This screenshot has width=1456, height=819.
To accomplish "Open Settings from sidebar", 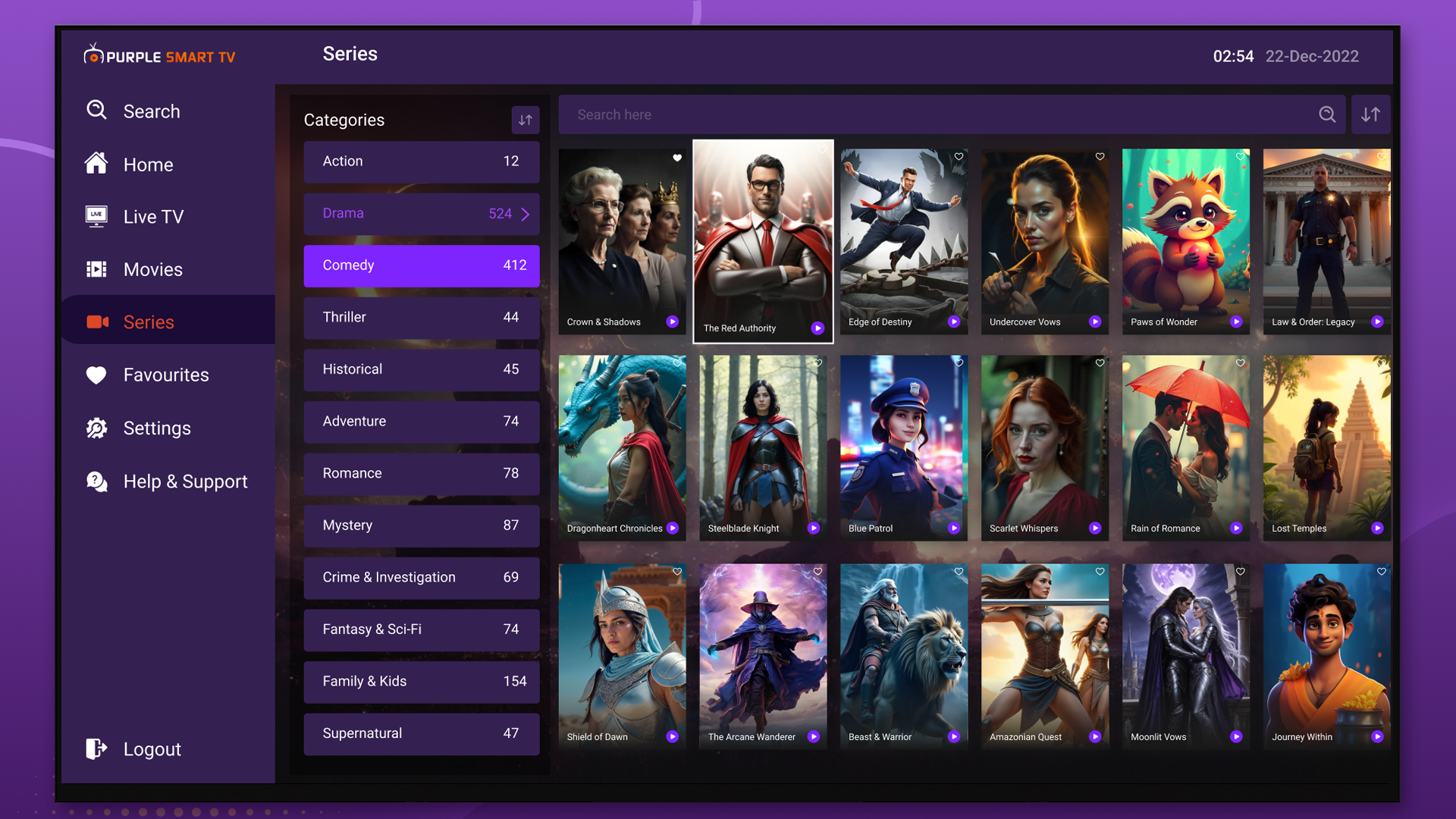I will tap(157, 428).
